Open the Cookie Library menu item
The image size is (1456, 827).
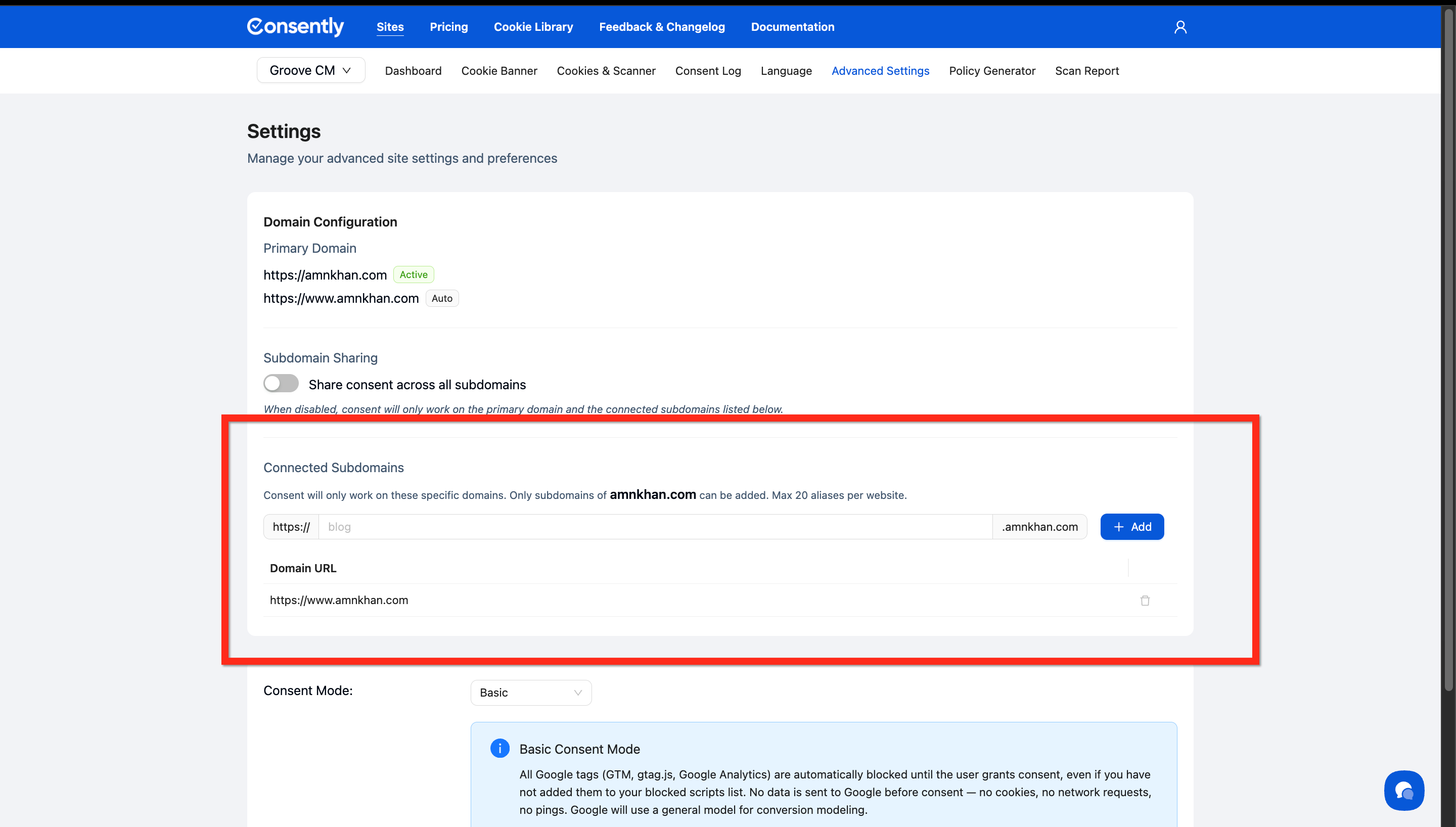point(533,27)
